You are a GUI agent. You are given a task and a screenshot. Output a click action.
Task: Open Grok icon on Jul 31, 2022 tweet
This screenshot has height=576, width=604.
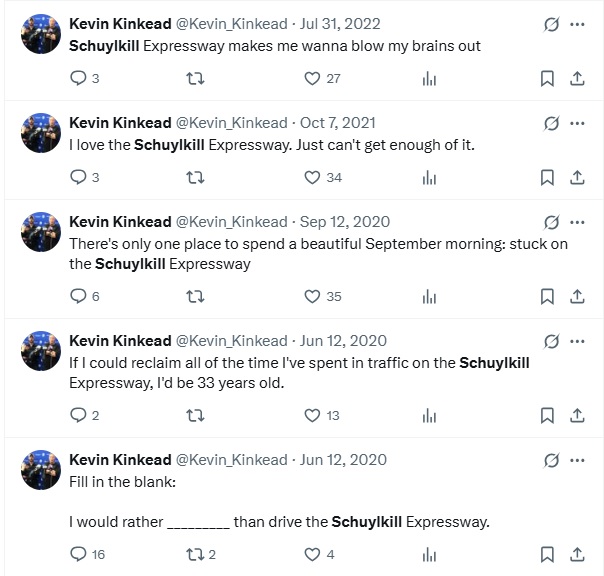tap(550, 24)
